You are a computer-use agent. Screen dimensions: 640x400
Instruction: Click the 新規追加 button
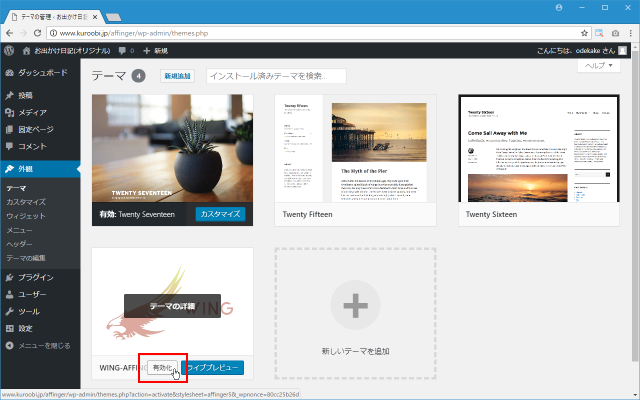coord(177,76)
